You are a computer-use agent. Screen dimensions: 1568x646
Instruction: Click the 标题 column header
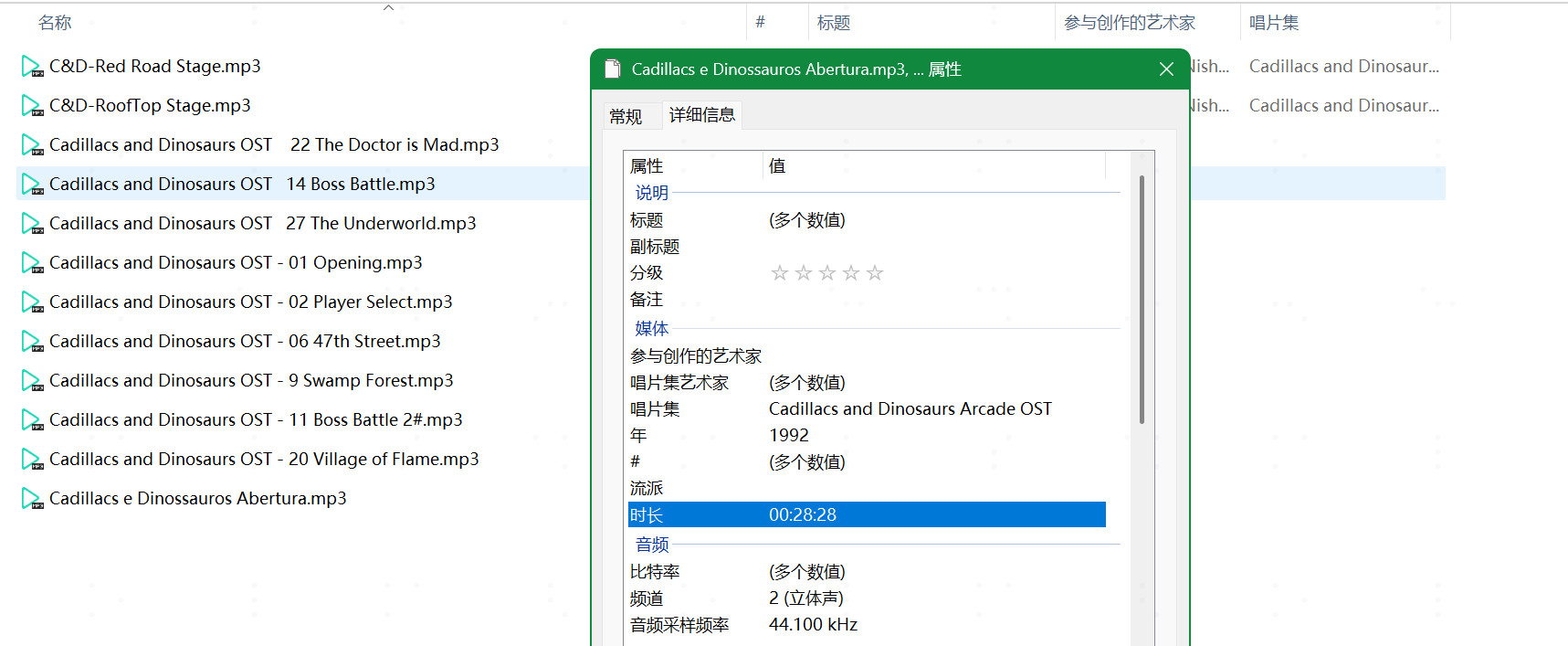click(833, 23)
